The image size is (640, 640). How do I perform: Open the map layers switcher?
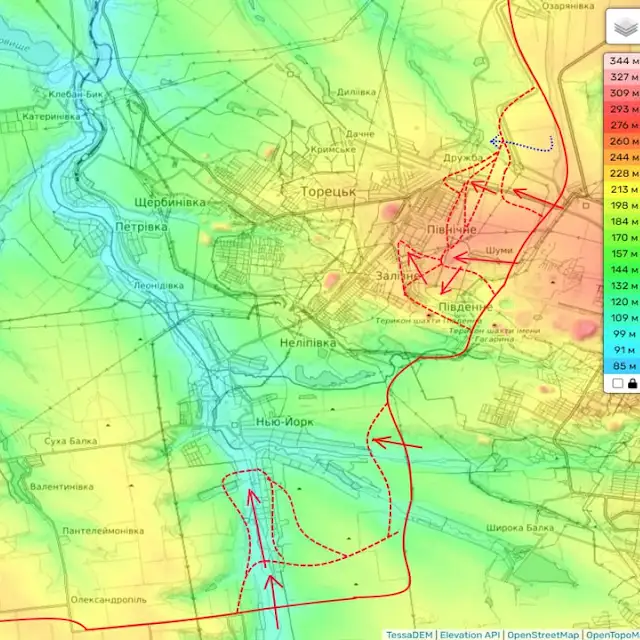[x=620, y=30]
